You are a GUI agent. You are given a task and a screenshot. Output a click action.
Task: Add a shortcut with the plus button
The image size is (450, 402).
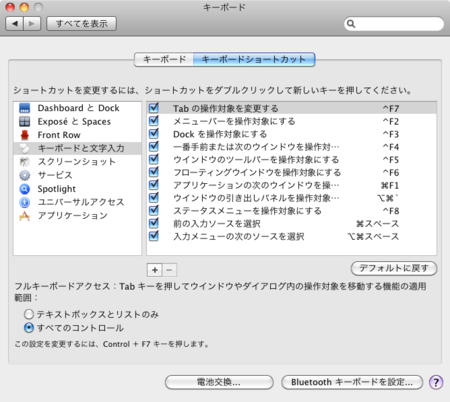[x=155, y=270]
